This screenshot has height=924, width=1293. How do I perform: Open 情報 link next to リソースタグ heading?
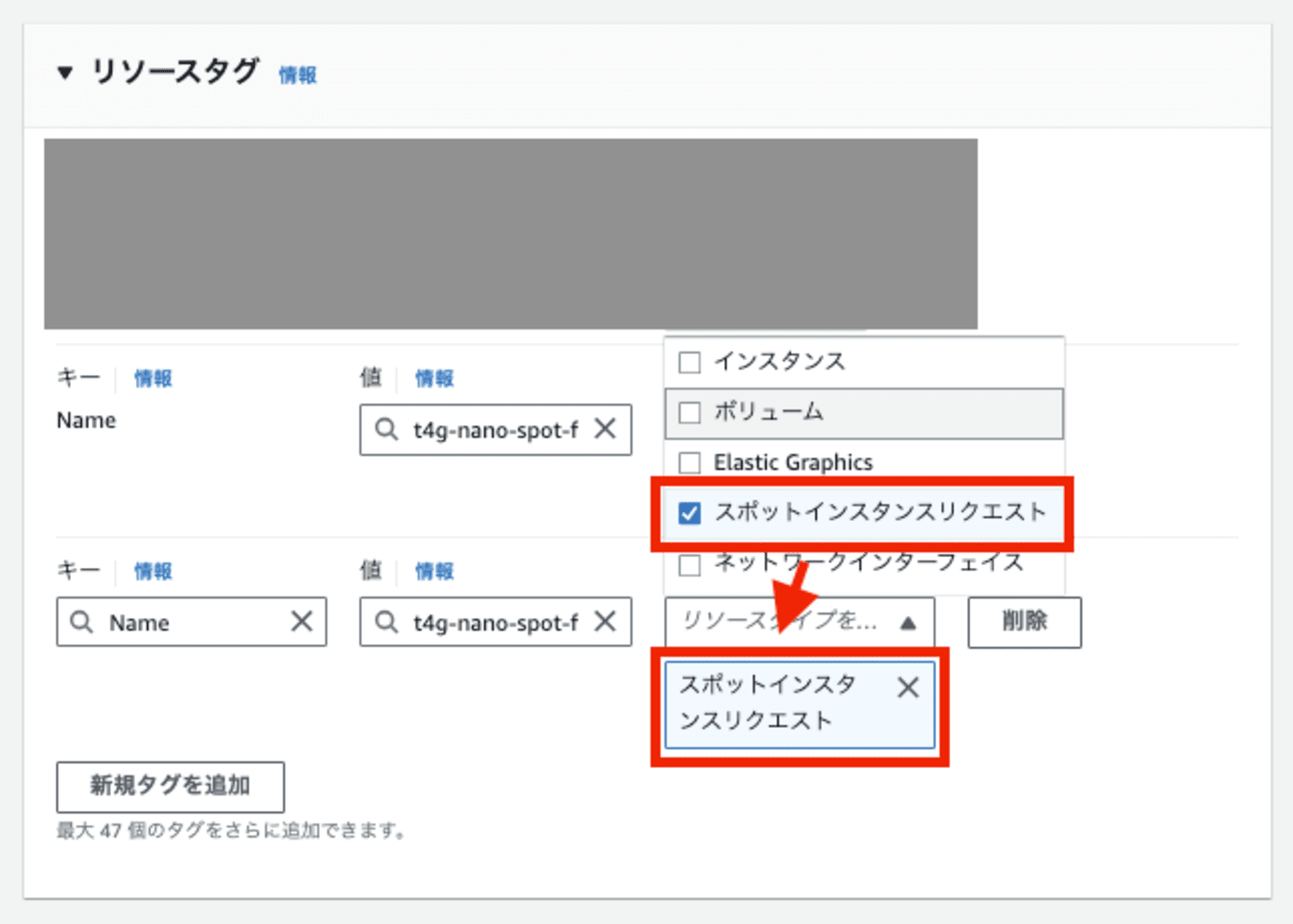[x=297, y=75]
